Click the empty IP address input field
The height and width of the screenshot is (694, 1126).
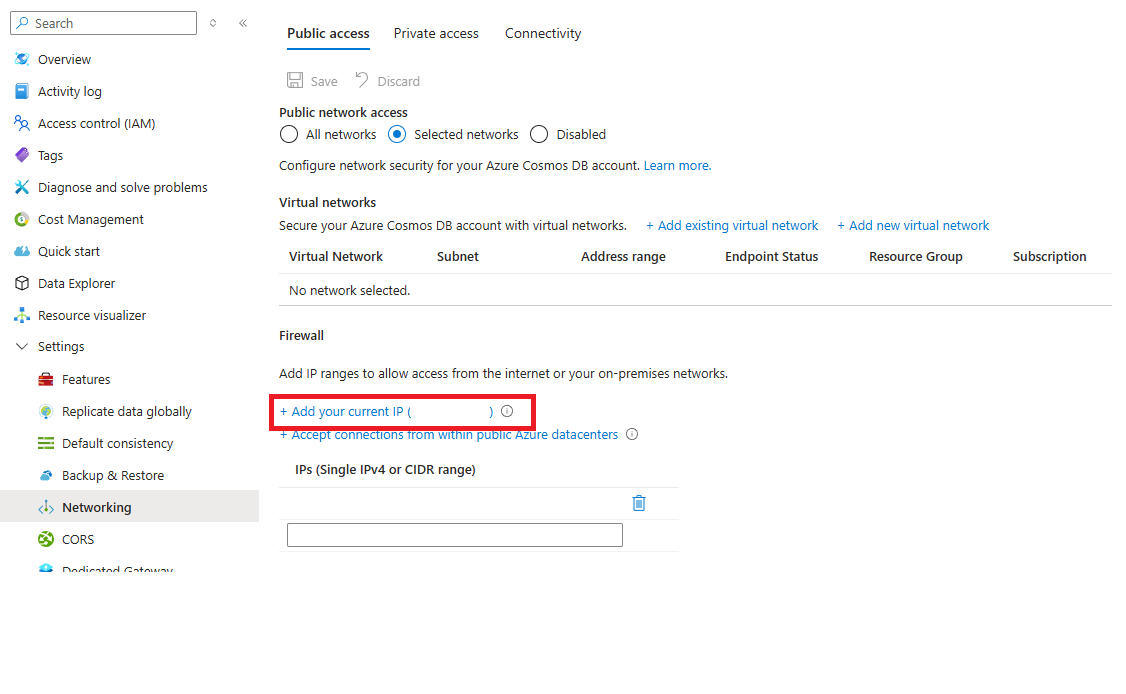click(x=454, y=535)
